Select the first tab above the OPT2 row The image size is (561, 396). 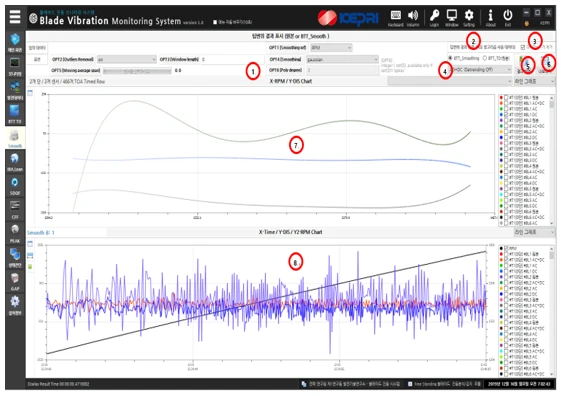coord(37,48)
